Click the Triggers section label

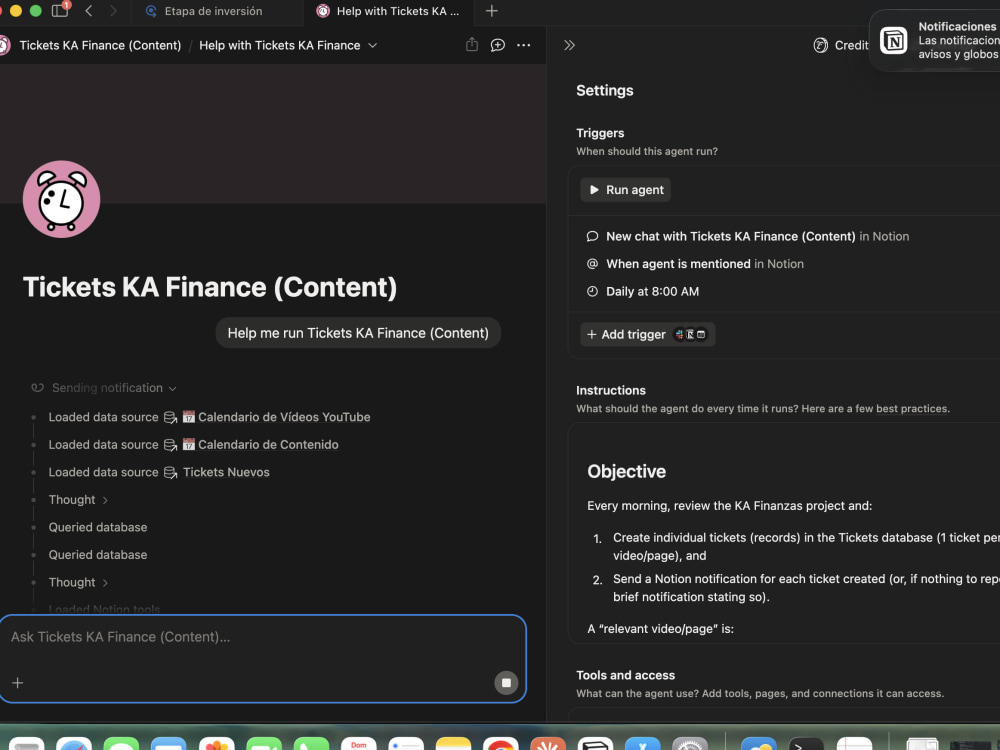600,133
